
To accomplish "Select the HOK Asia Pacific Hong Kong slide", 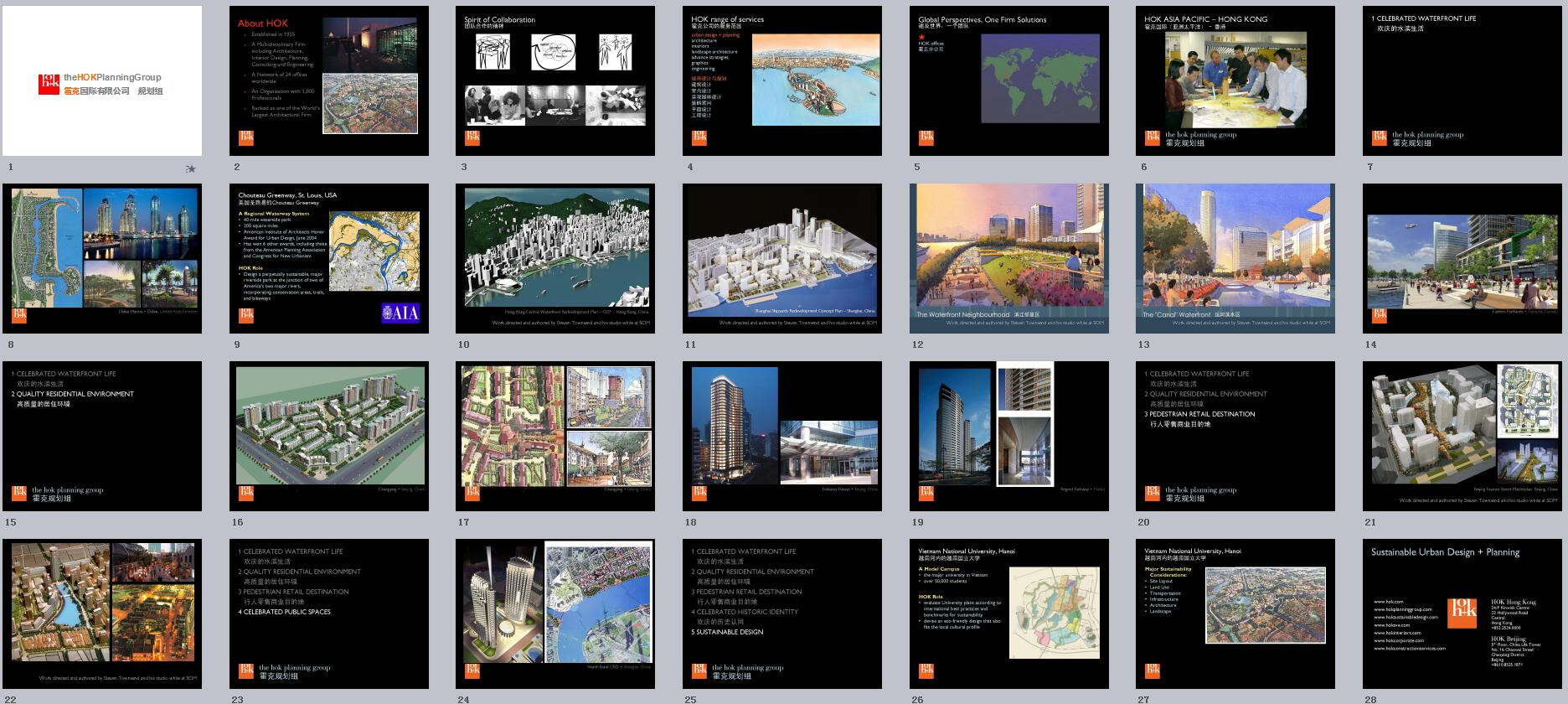I will coord(1235,81).
